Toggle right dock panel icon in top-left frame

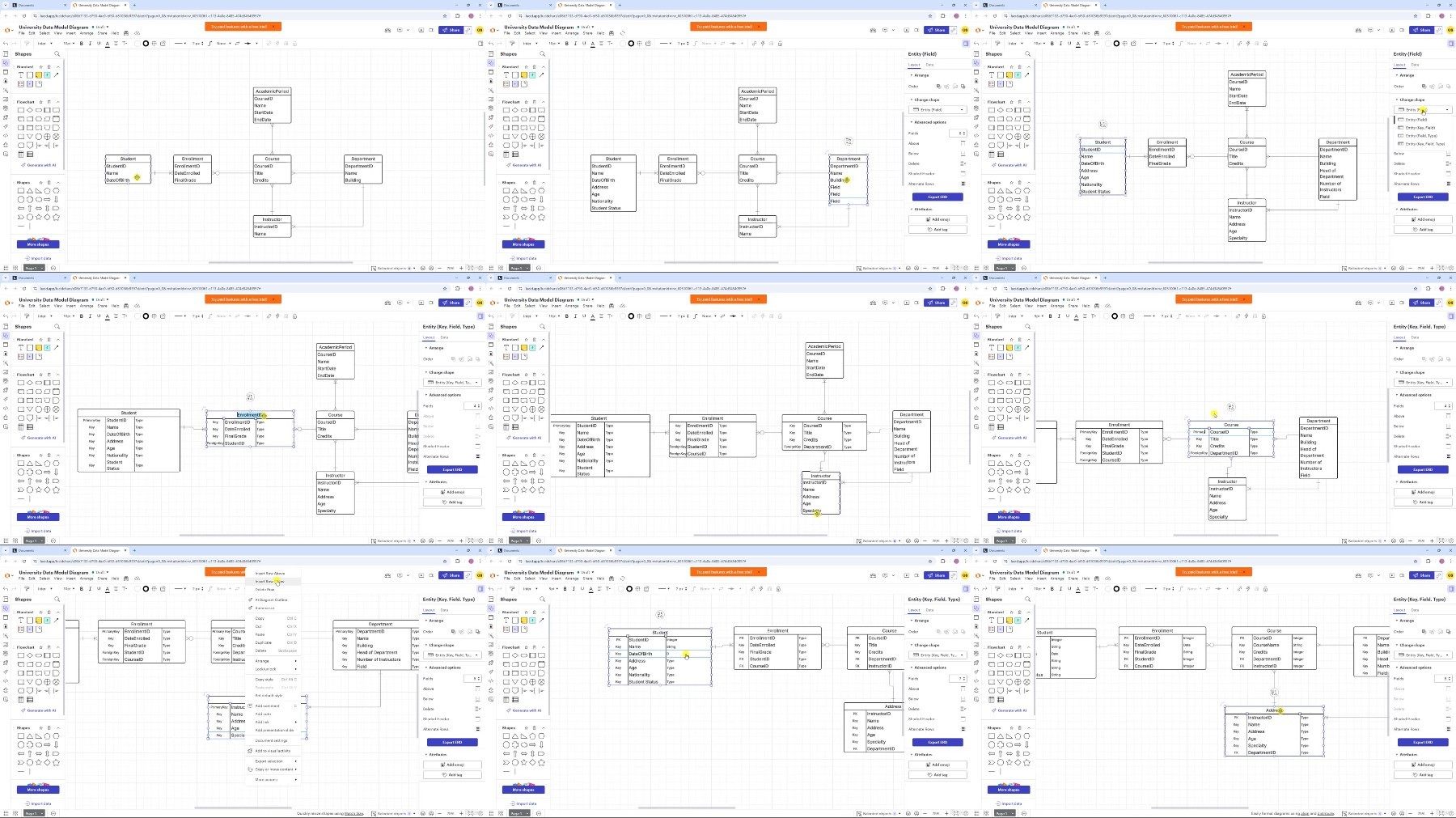tap(480, 44)
